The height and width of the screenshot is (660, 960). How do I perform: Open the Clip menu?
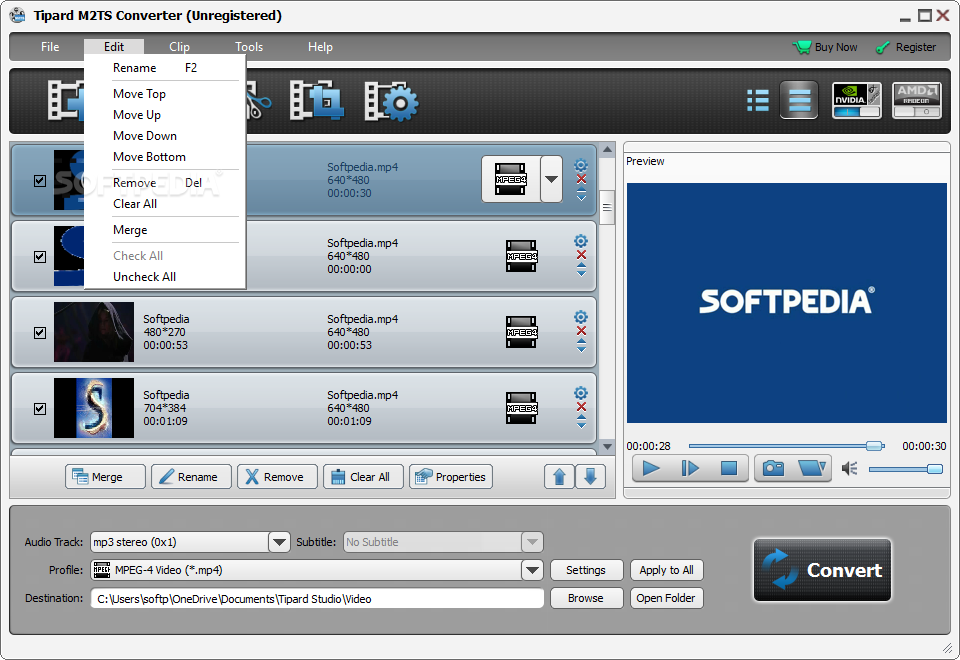point(179,47)
